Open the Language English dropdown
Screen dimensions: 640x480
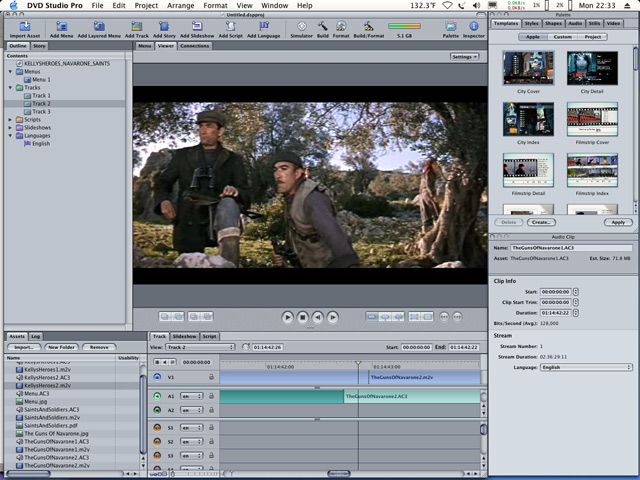coord(586,367)
